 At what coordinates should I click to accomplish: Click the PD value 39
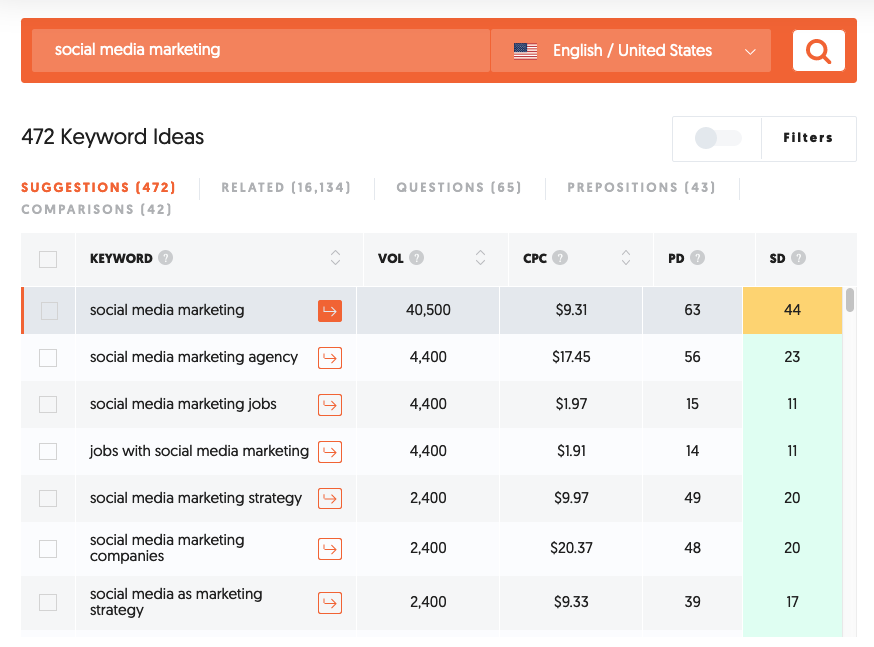692,602
